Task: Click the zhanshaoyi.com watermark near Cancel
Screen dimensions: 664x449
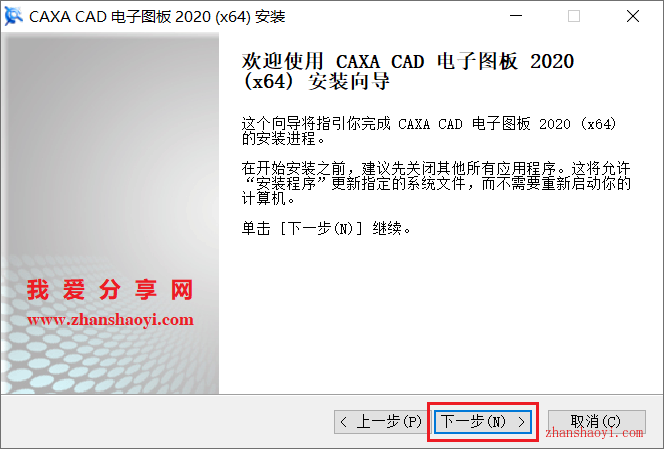Action: pos(594,433)
